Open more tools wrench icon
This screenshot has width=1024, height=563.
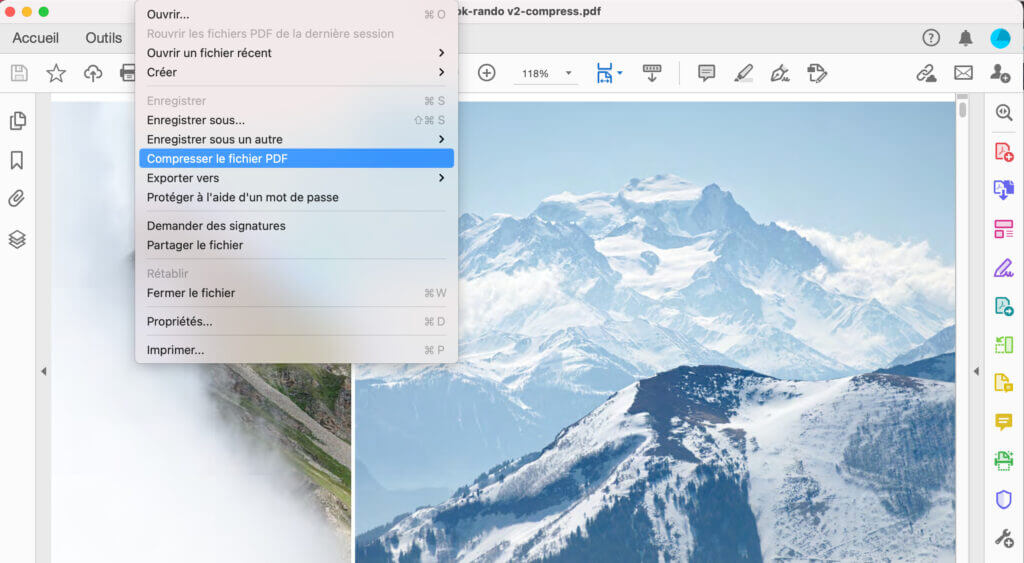[x=1004, y=538]
